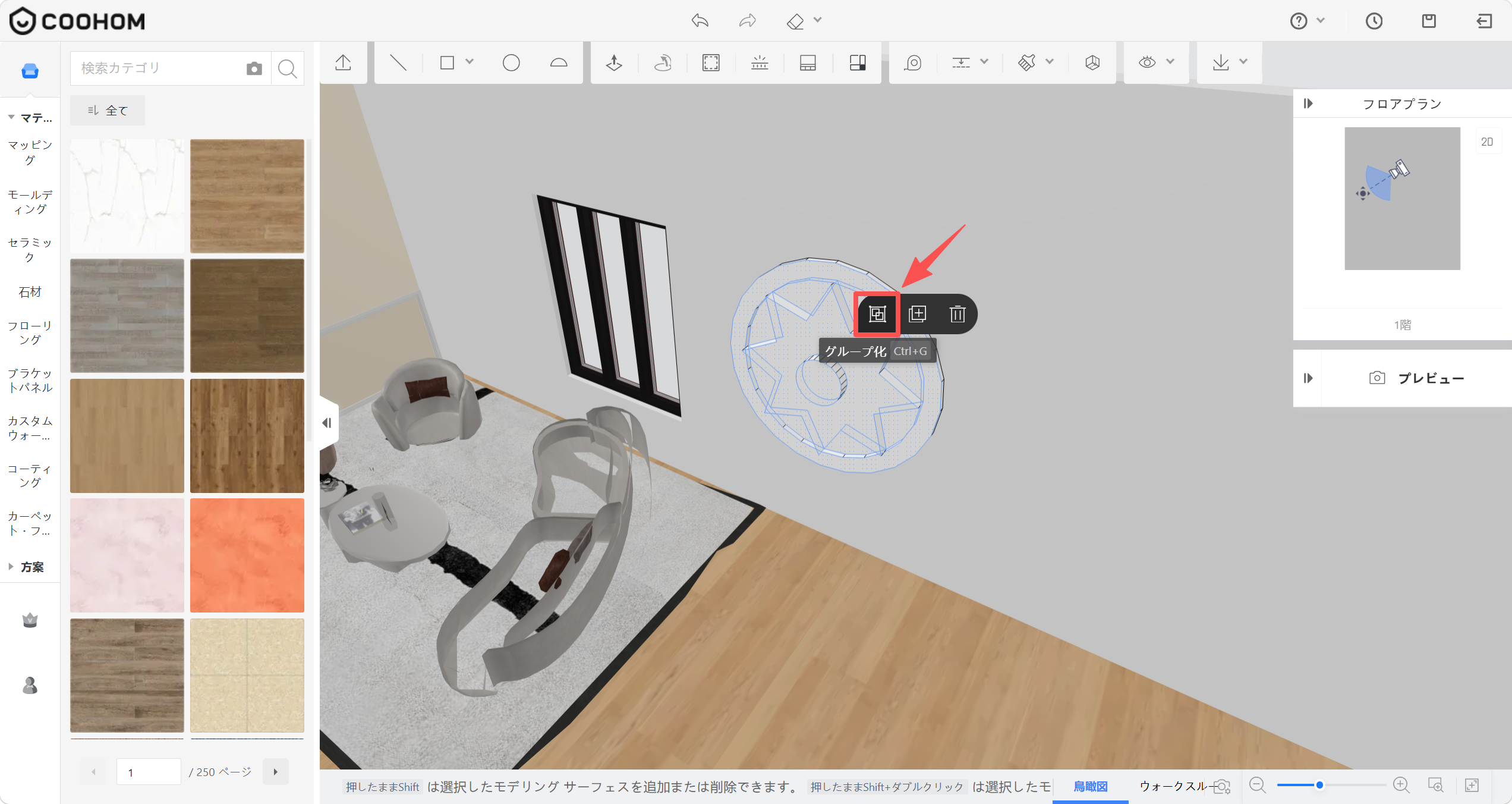
Task: Click the user profile icon in sidebar
Action: click(x=30, y=686)
